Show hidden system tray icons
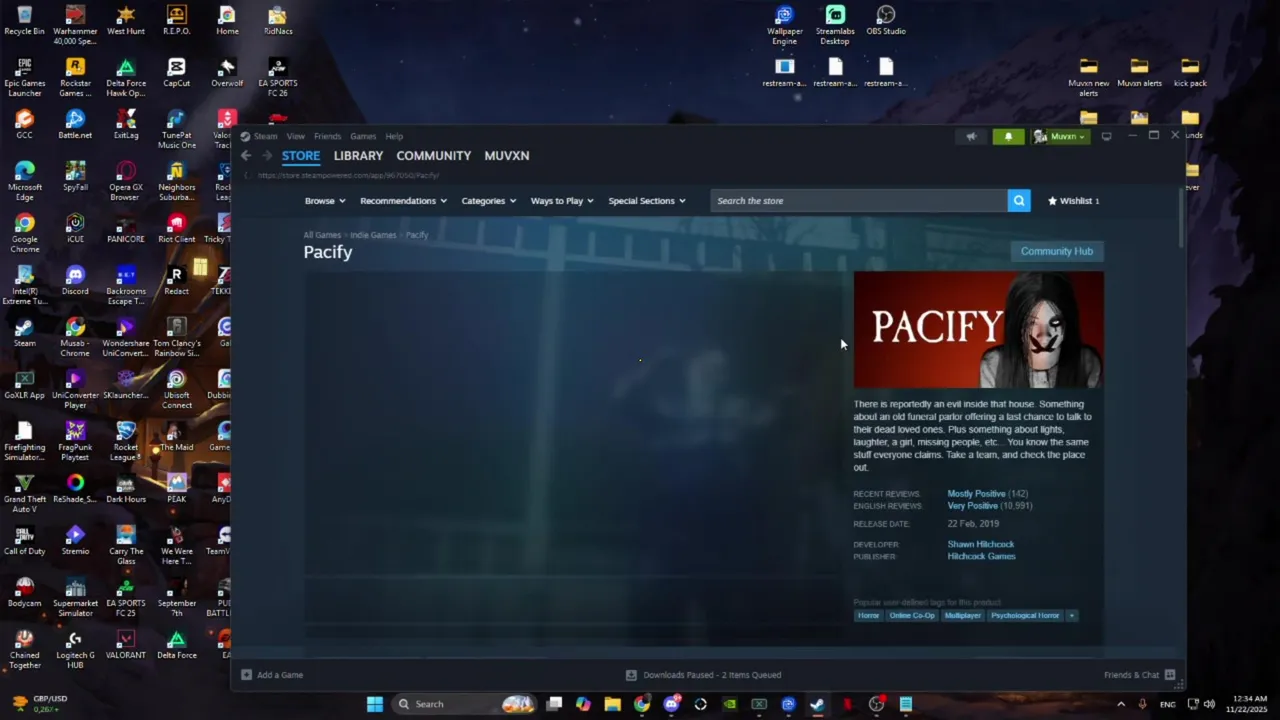This screenshot has height=720, width=1280. (x=1121, y=704)
